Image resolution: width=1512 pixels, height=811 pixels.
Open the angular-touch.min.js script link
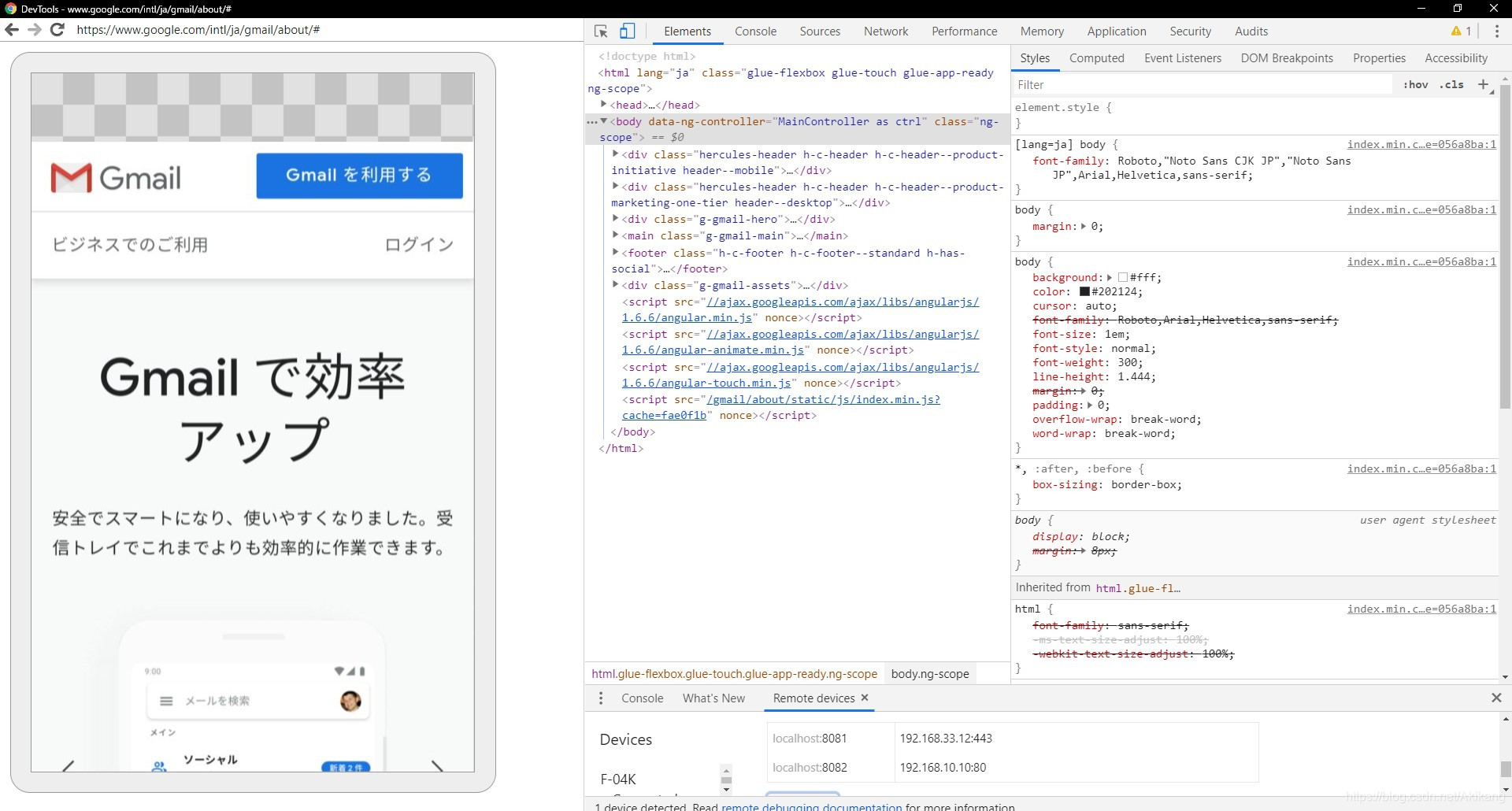click(800, 375)
